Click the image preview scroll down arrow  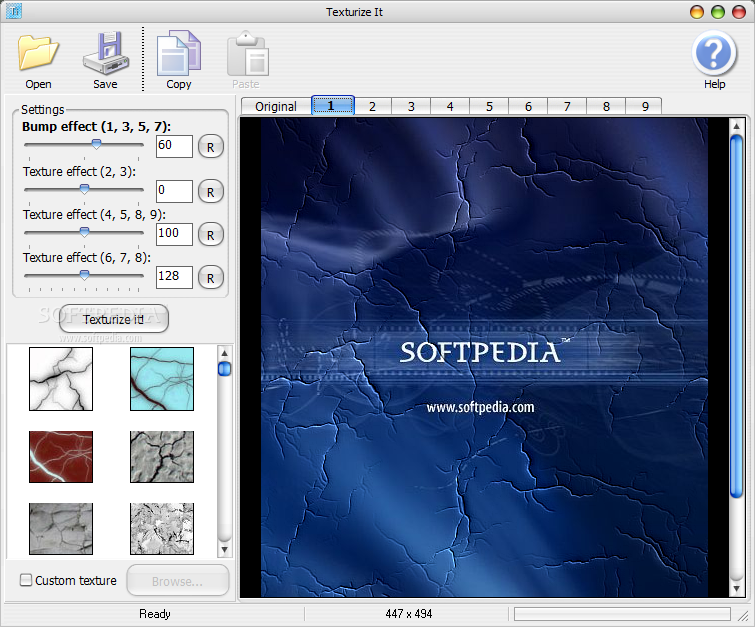coord(736,588)
